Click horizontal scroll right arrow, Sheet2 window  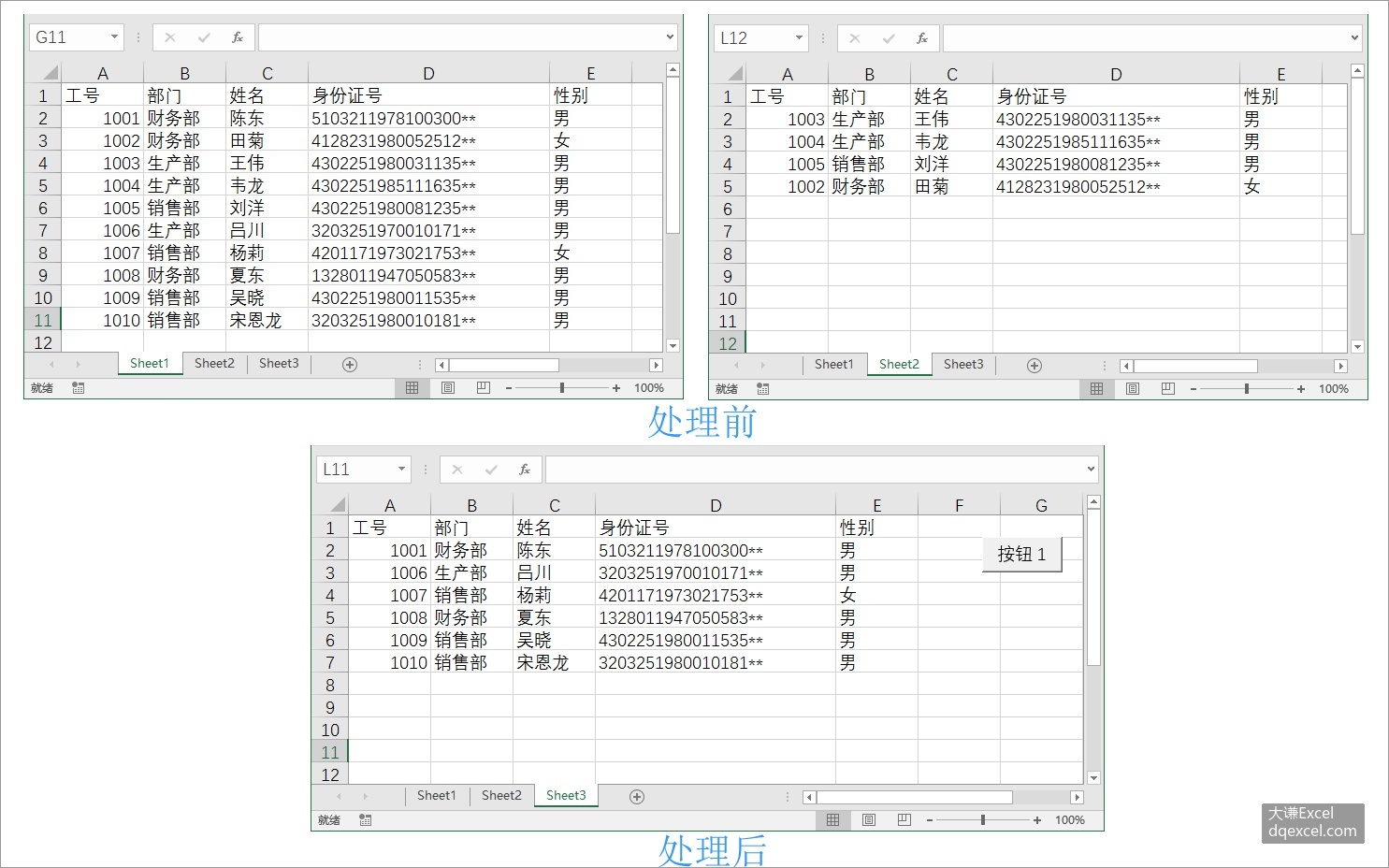point(1341,367)
